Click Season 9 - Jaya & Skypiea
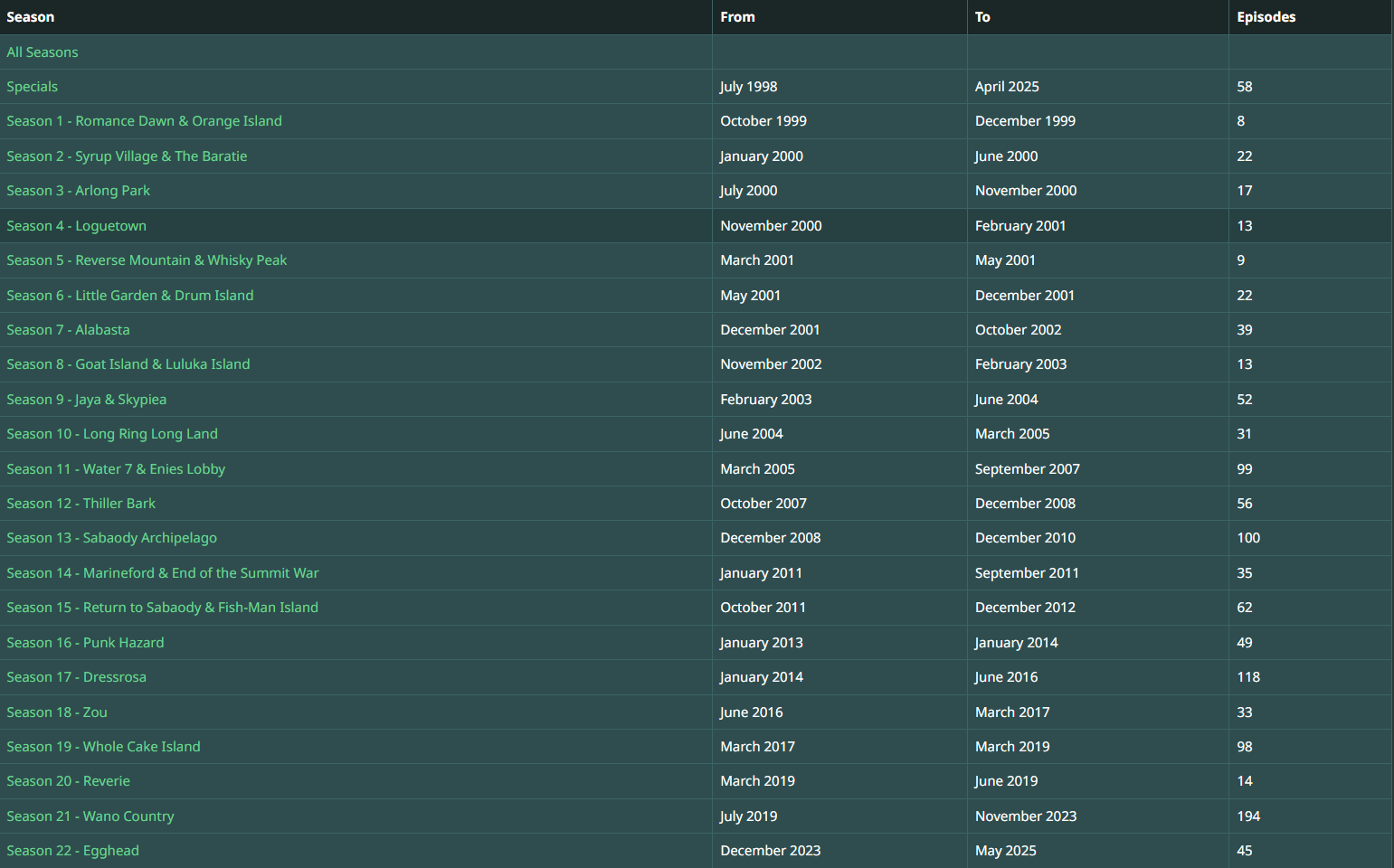This screenshot has width=1394, height=868. click(86, 400)
